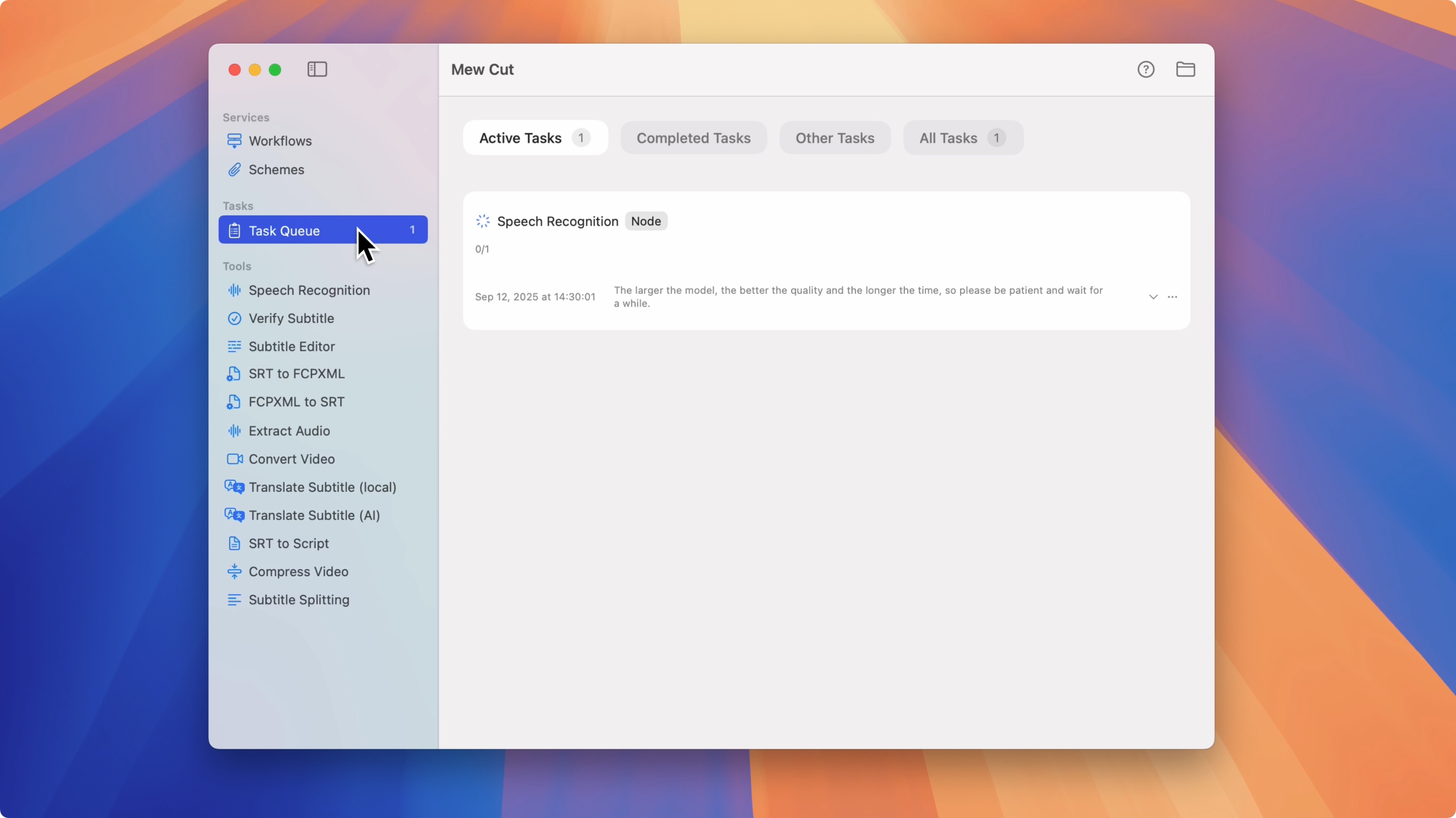Open the Workflows service

pos(280,141)
